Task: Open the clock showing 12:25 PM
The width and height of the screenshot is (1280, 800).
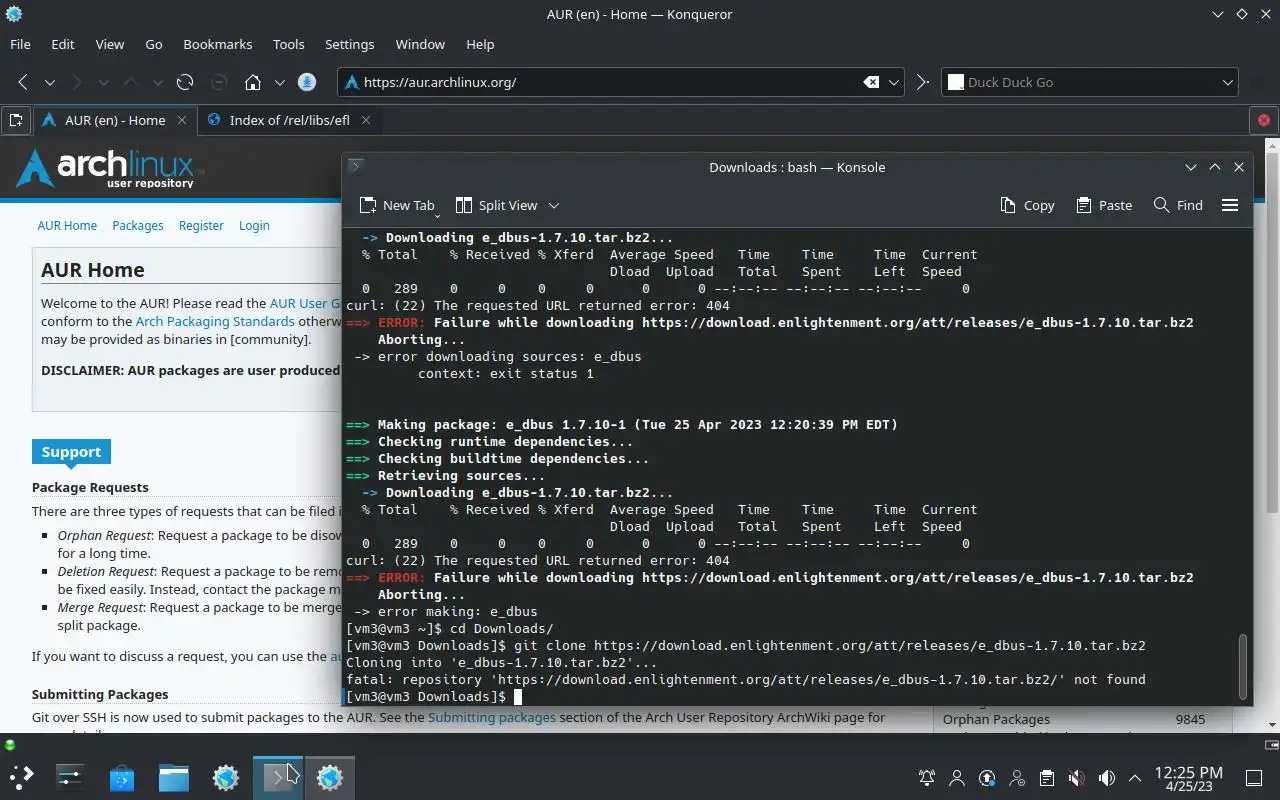Action: 1189,779
